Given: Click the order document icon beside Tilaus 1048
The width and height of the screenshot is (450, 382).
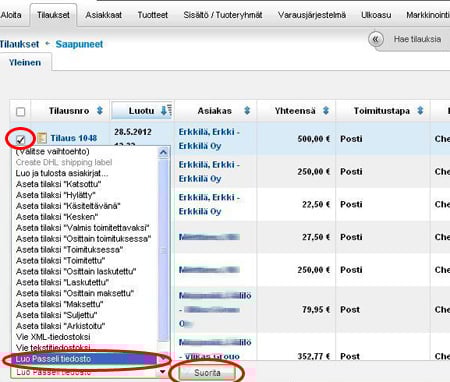Looking at the screenshot, I should (x=42, y=138).
